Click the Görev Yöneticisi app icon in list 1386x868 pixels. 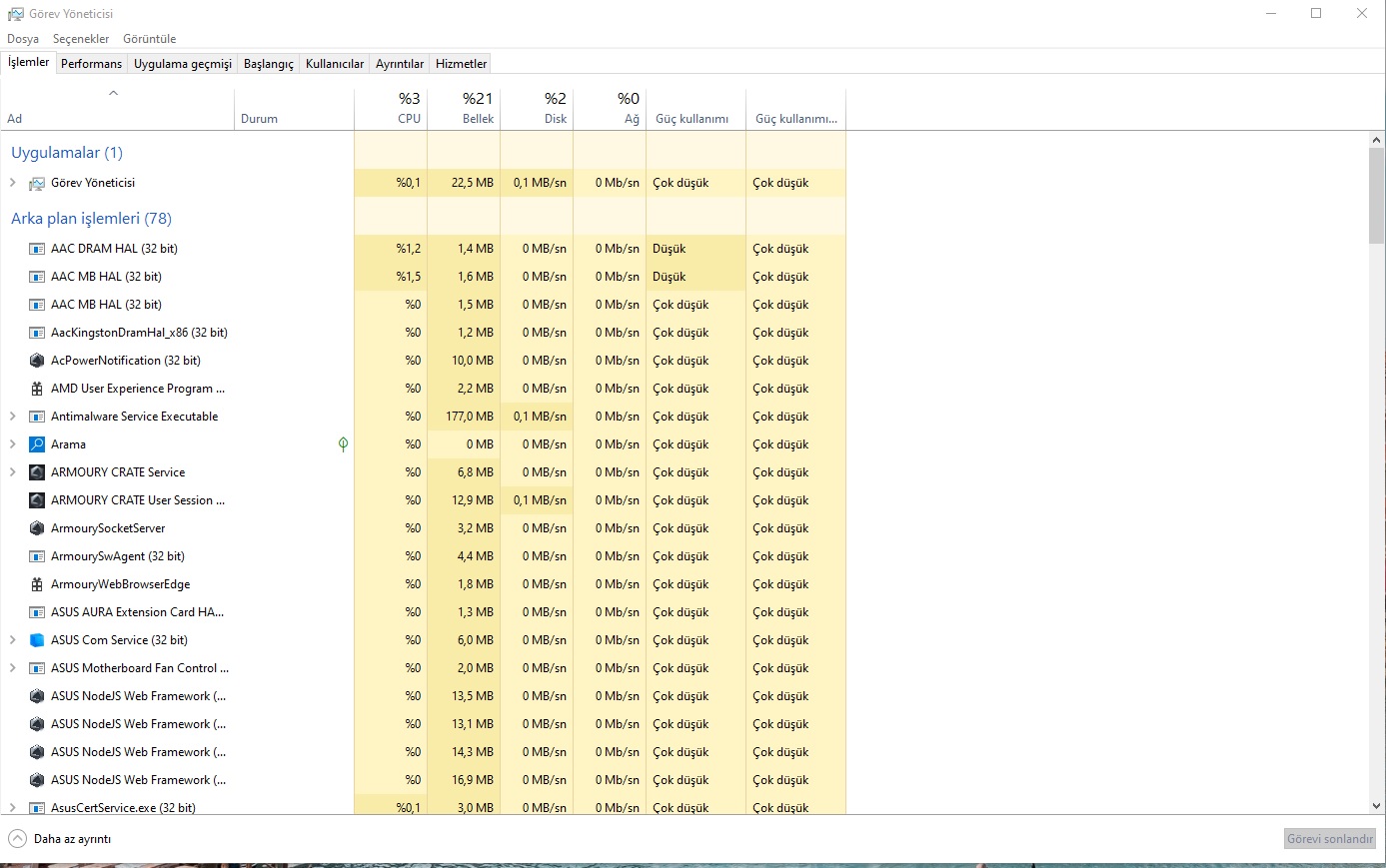coord(37,183)
